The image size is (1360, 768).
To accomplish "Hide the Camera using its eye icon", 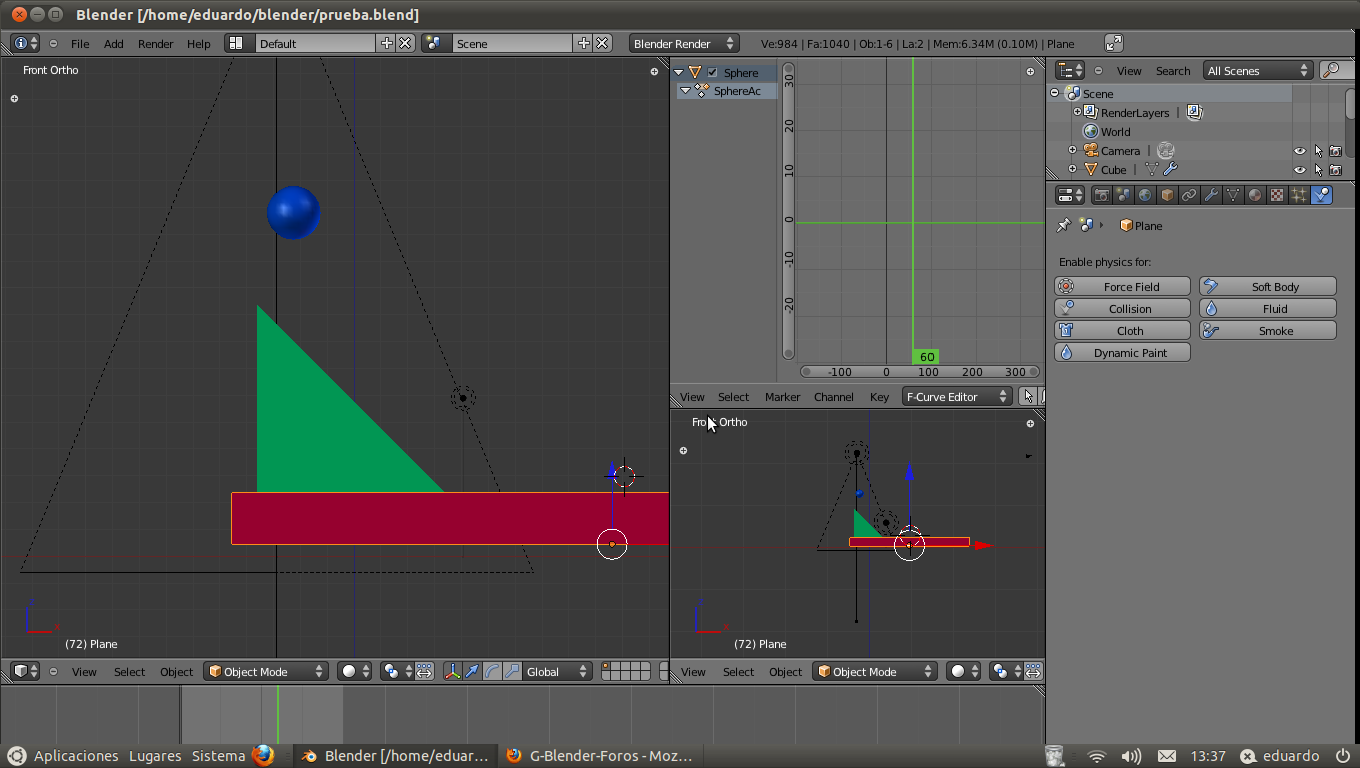I will click(x=1299, y=151).
